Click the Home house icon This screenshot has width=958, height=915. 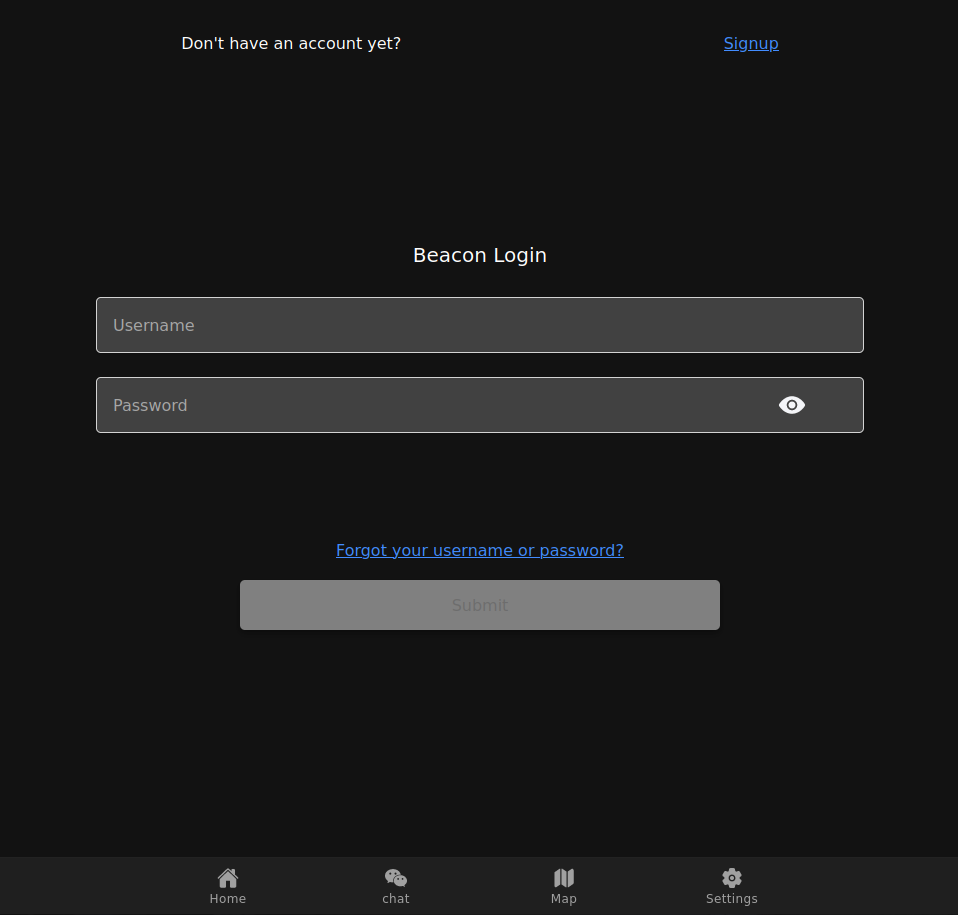click(x=228, y=878)
